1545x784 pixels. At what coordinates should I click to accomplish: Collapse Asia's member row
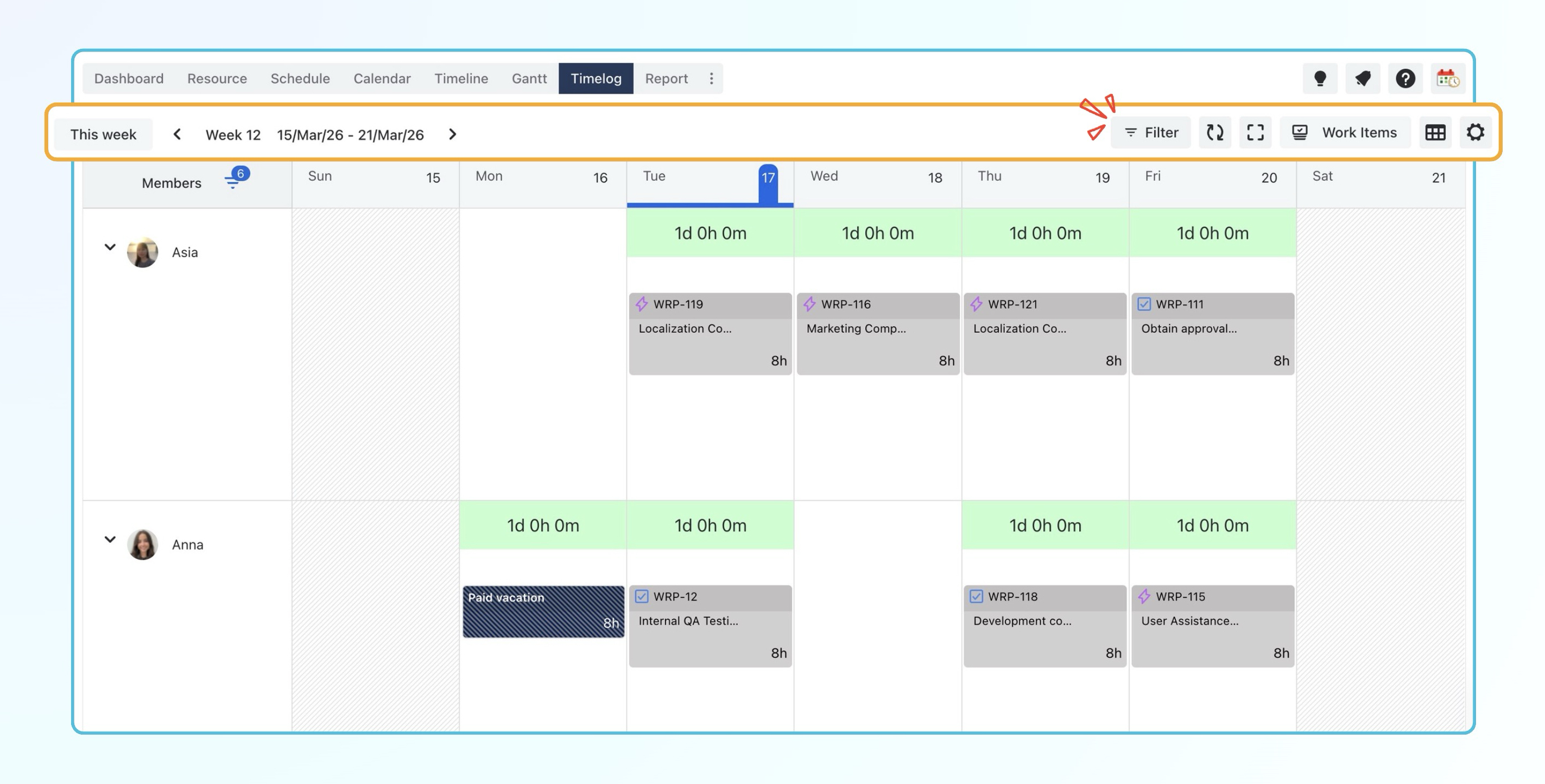click(110, 247)
